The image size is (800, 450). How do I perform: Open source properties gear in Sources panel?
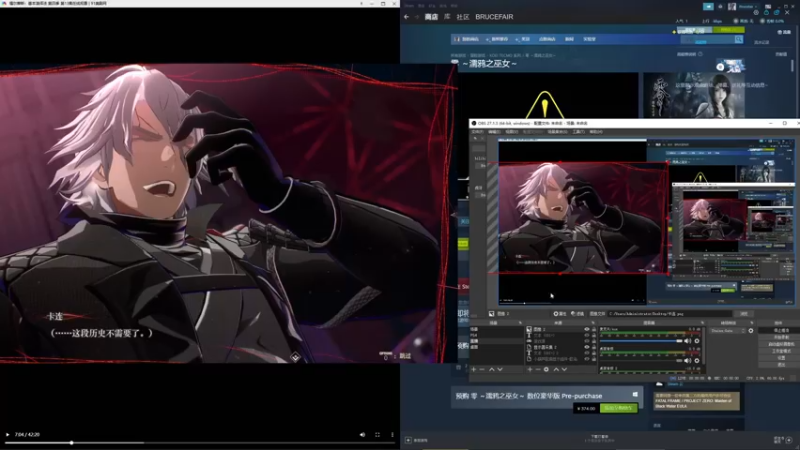tap(546, 369)
